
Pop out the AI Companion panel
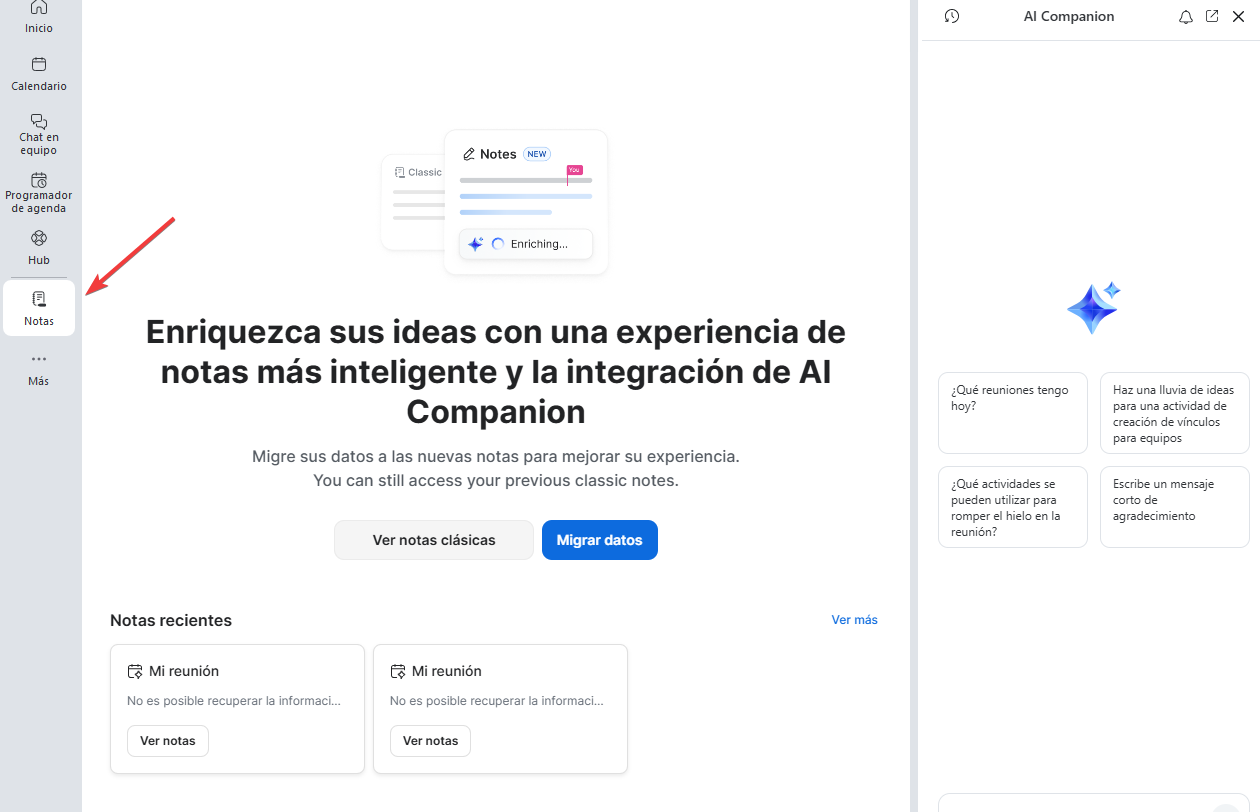[x=1212, y=16]
